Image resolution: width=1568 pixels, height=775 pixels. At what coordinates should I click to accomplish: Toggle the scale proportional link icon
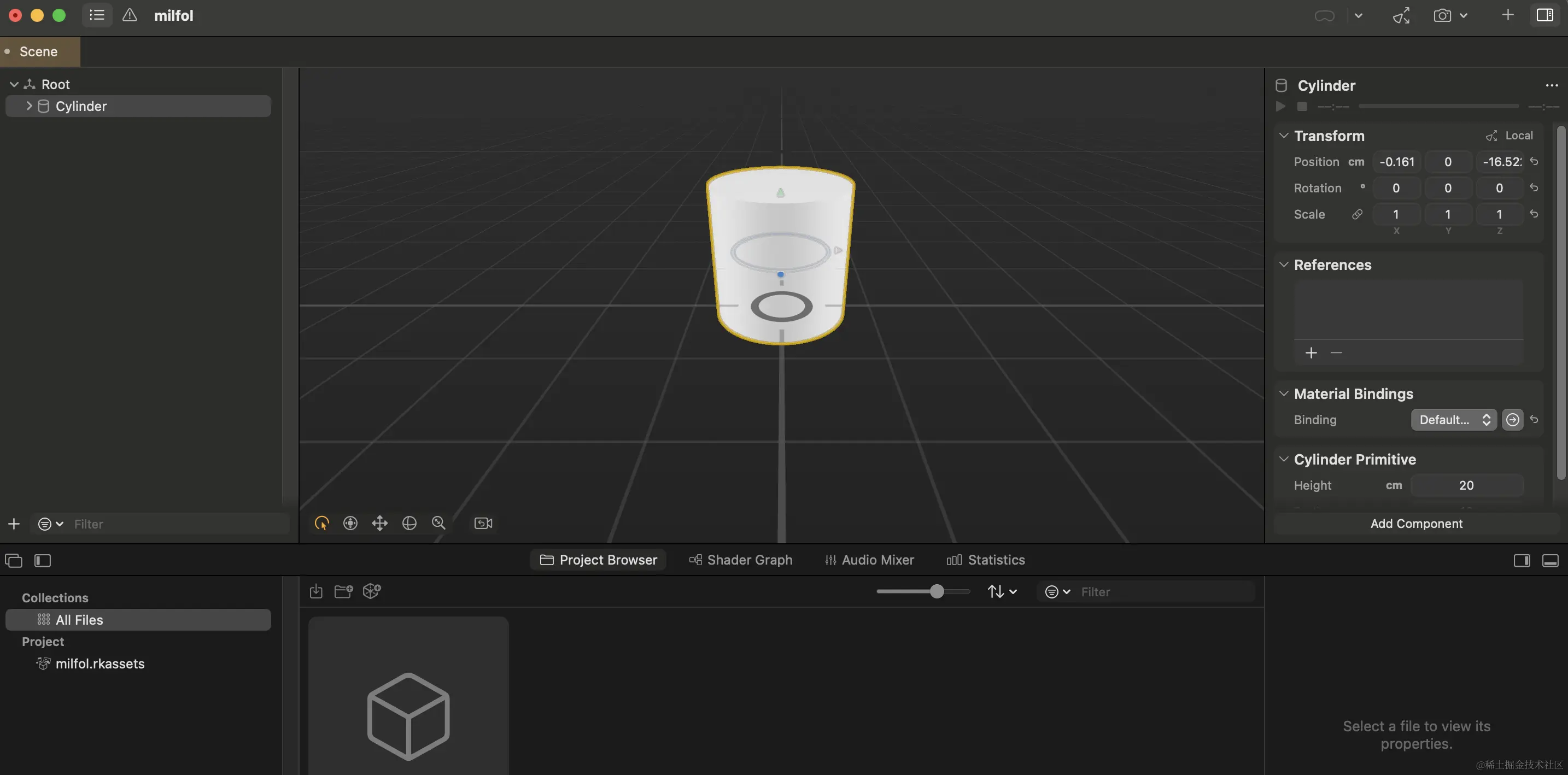click(1357, 214)
